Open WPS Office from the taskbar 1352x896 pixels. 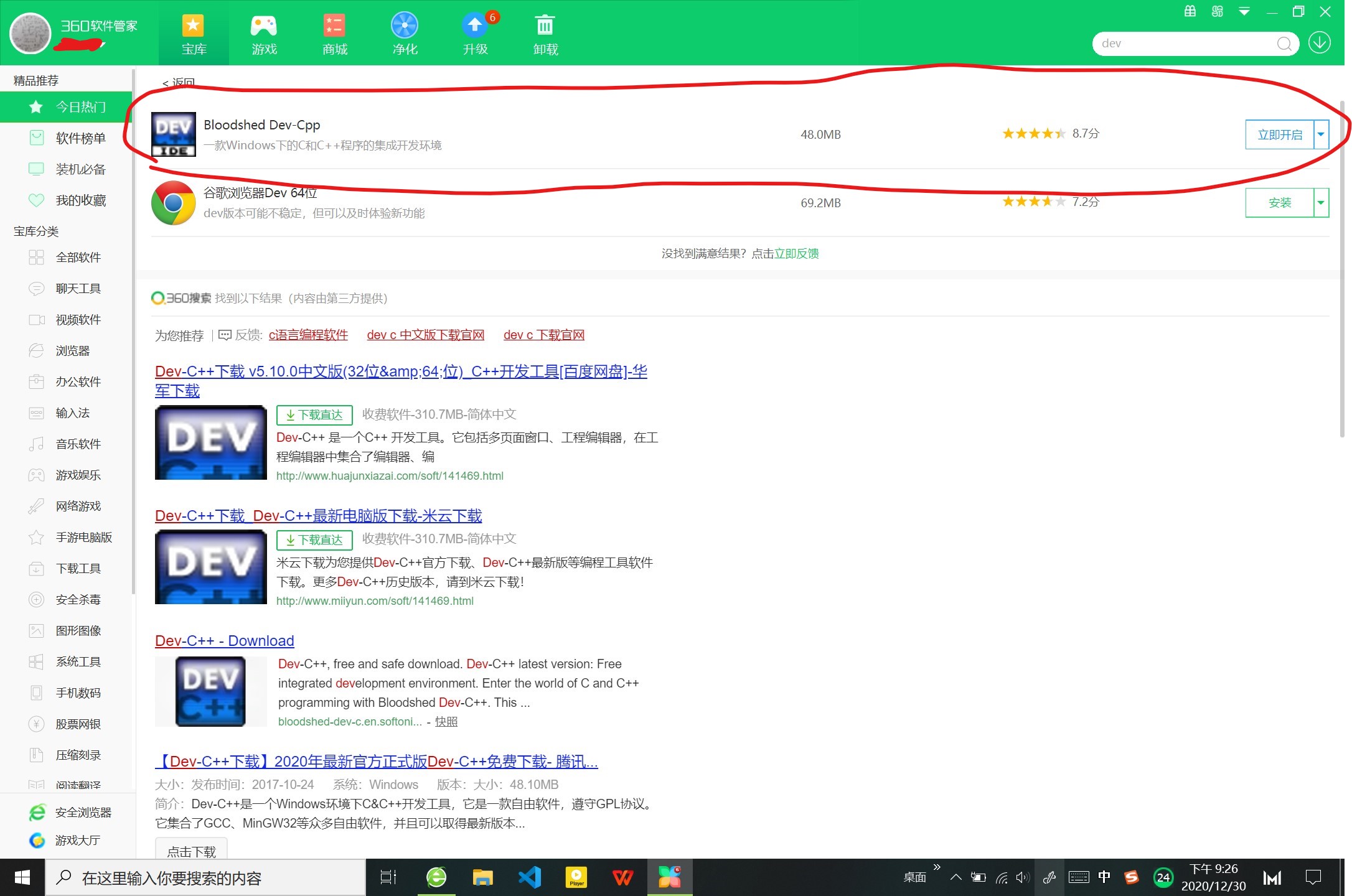(x=622, y=877)
